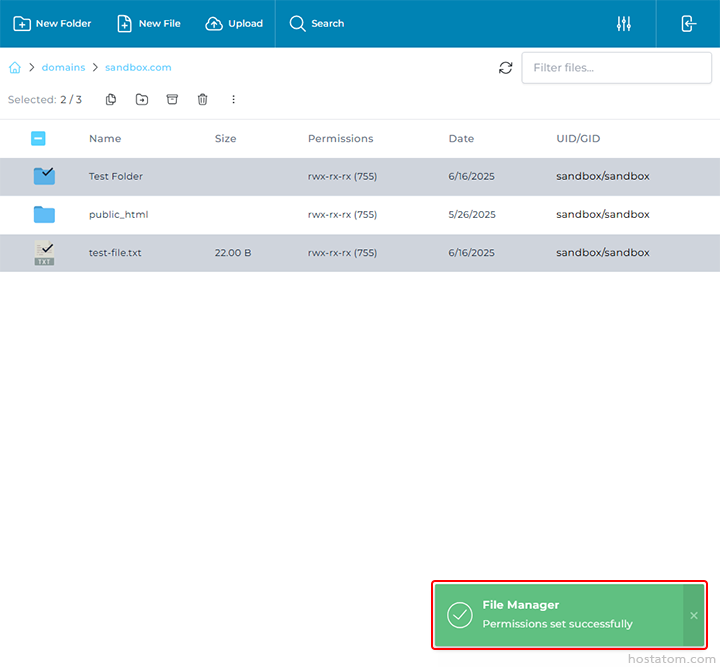Navigate to domains breadcrumb link

pyautogui.click(x=63, y=68)
